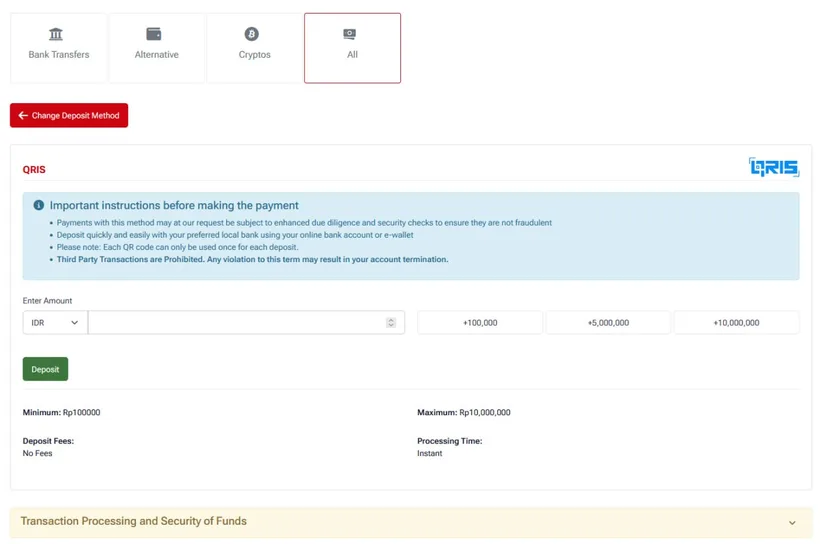Click the cash icon above All

point(349,34)
